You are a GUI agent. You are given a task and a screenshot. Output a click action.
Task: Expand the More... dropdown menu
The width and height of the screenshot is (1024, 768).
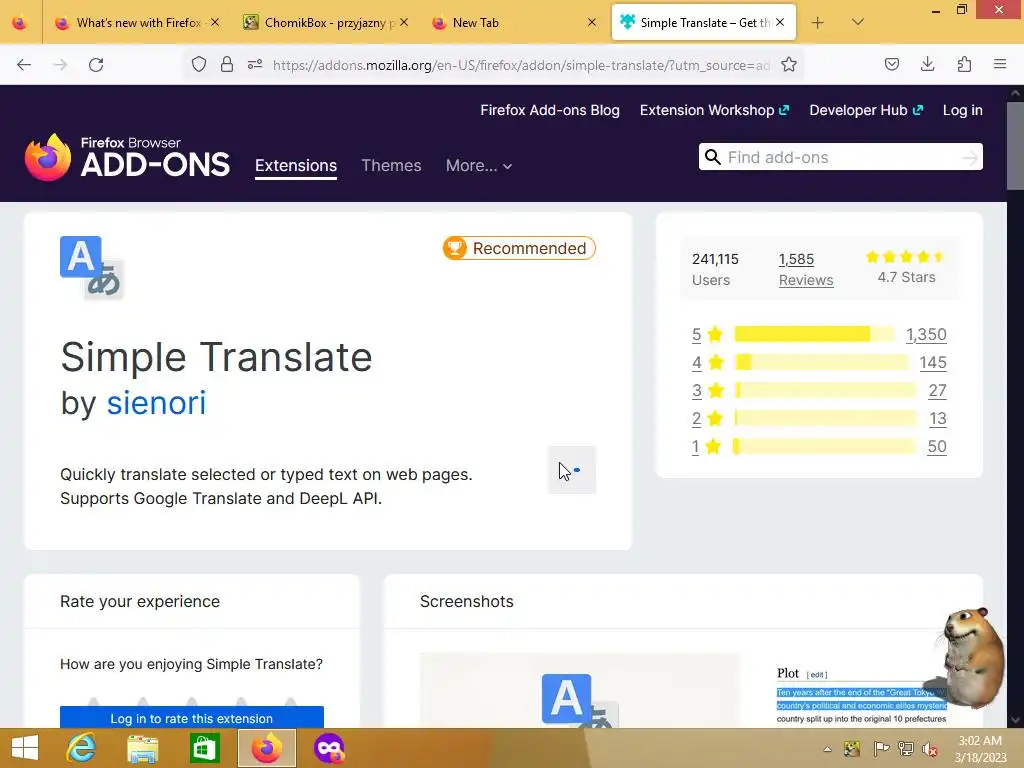(479, 165)
